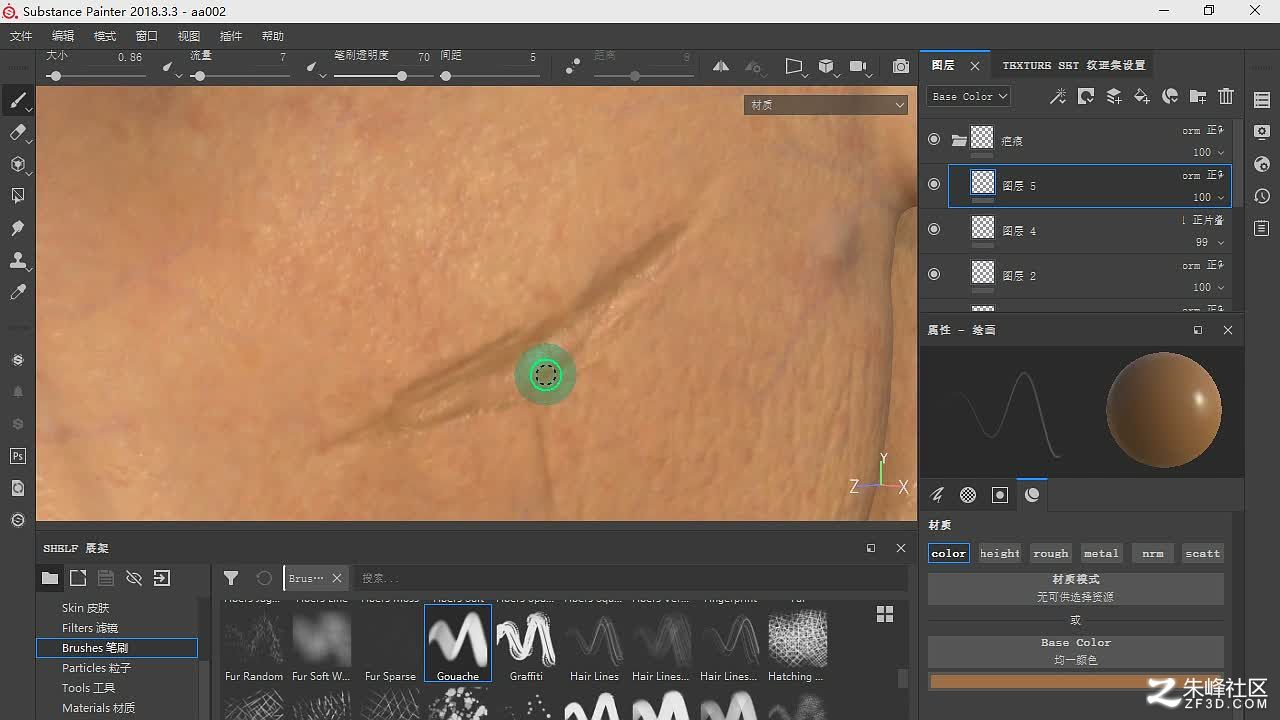
Task: Add a new folder in Layers panel
Action: coord(1198,96)
